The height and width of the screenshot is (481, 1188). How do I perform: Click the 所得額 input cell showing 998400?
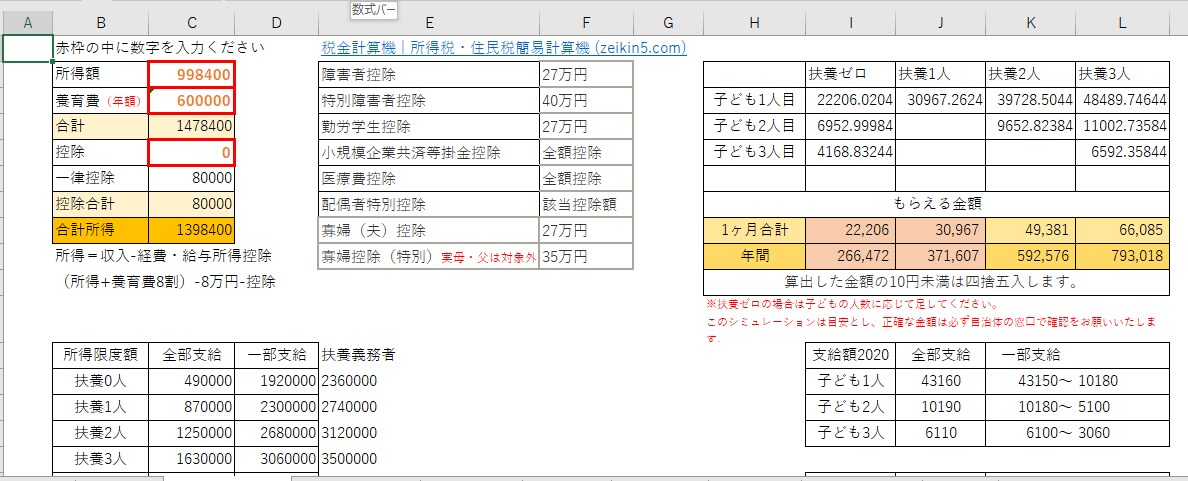pos(192,74)
